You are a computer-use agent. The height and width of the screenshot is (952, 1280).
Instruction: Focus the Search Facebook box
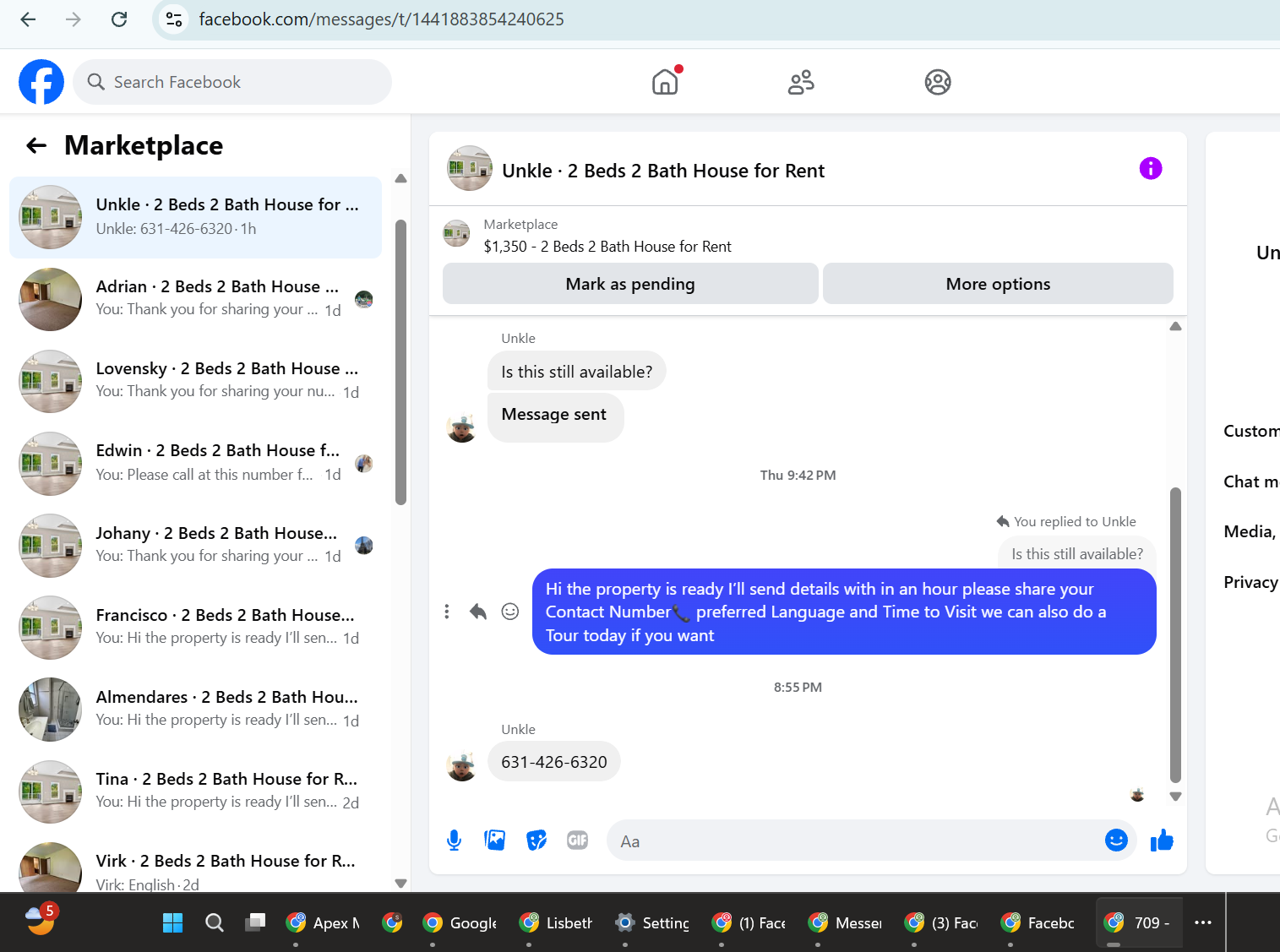tap(232, 82)
